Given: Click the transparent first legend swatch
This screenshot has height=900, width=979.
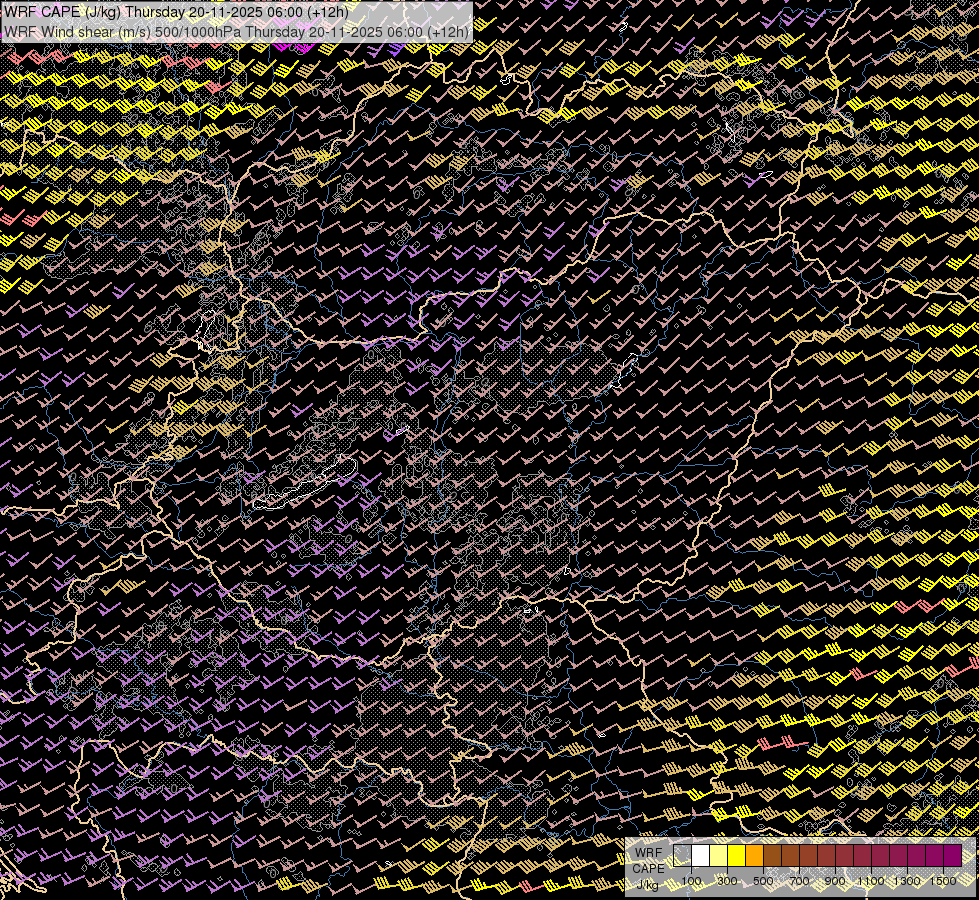Looking at the screenshot, I should pyautogui.click(x=682, y=856).
